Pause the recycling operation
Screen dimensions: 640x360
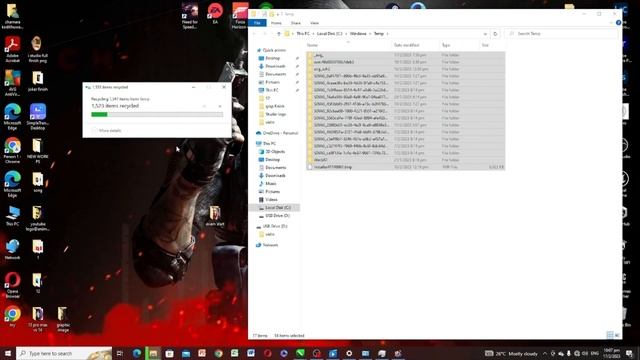click(x=204, y=106)
